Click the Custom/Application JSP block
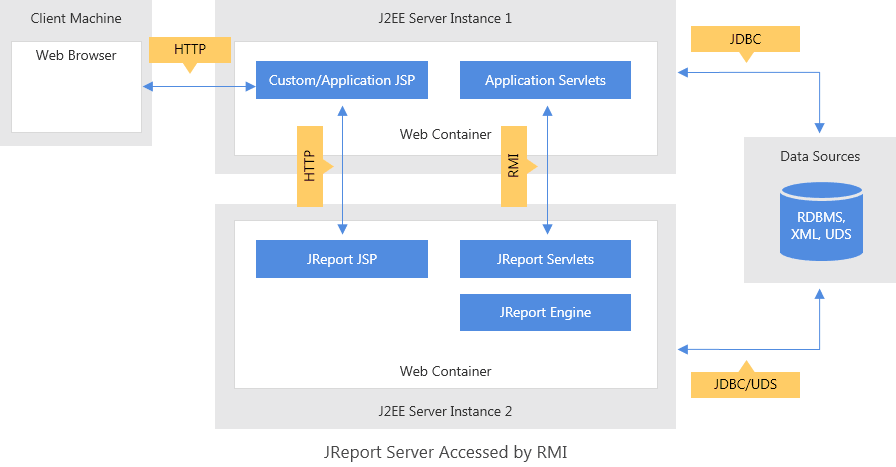This screenshot has width=896, height=467. pos(342,80)
